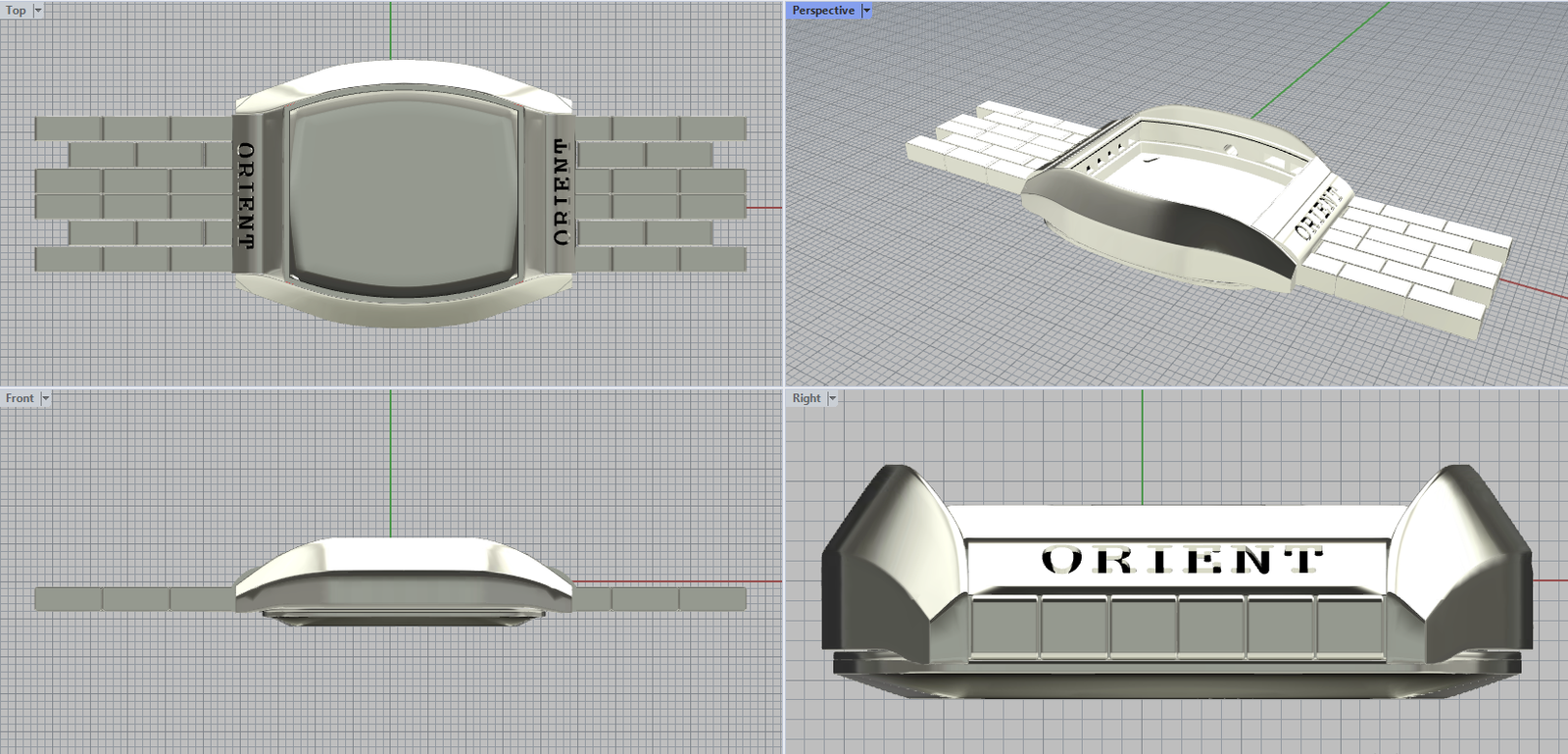Click the left ORIENT engraving in Top view
This screenshot has height=754, width=1568.
[246, 195]
